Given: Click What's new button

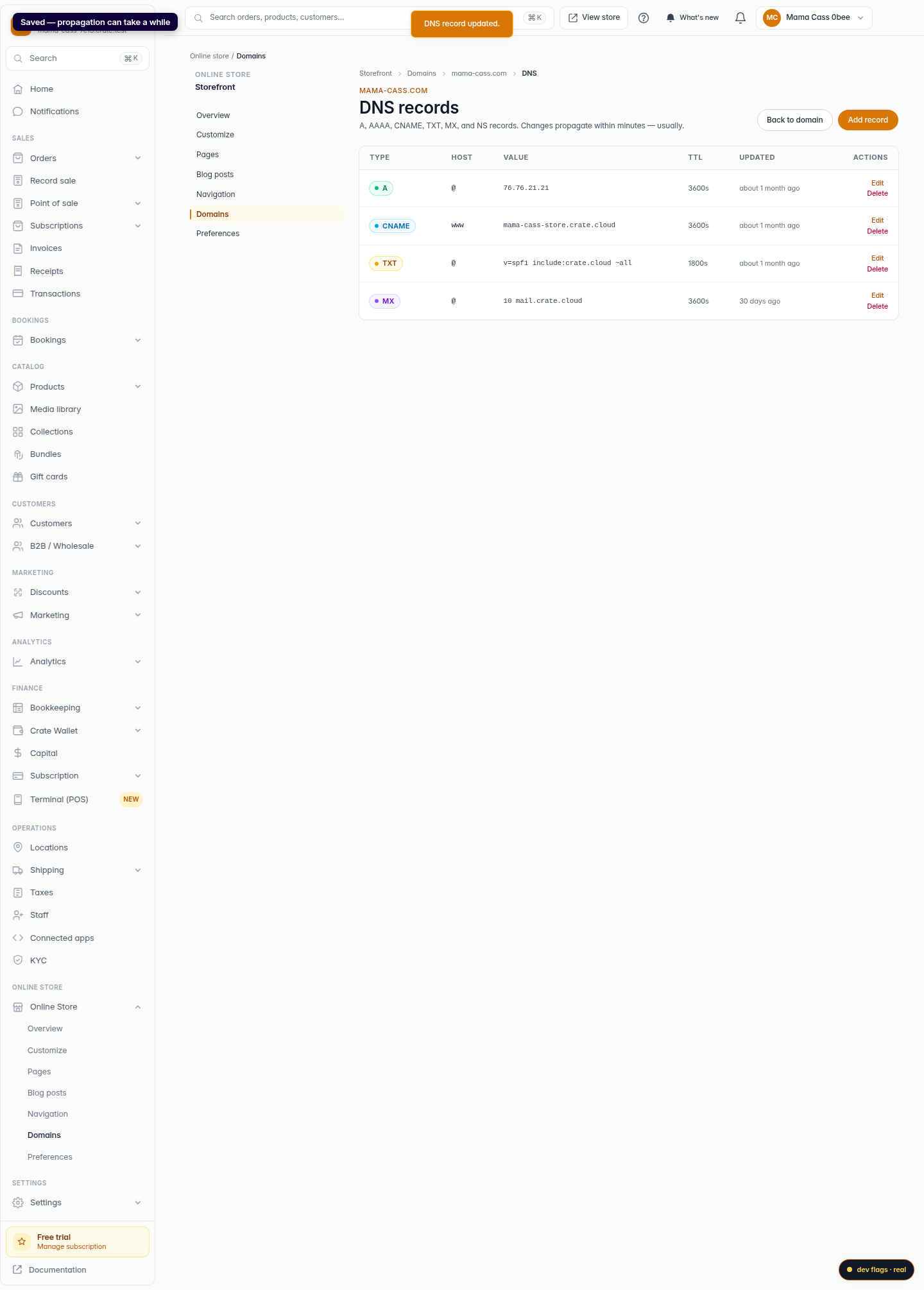Looking at the screenshot, I should point(692,18).
